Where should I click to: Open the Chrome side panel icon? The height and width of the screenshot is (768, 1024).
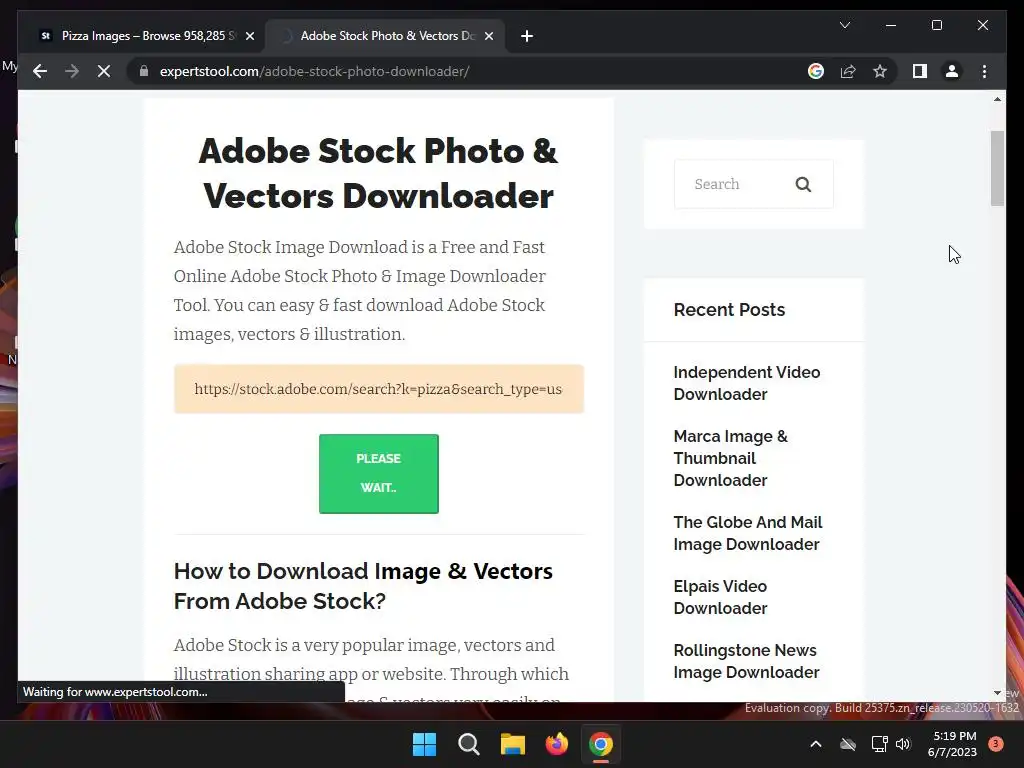coord(920,71)
